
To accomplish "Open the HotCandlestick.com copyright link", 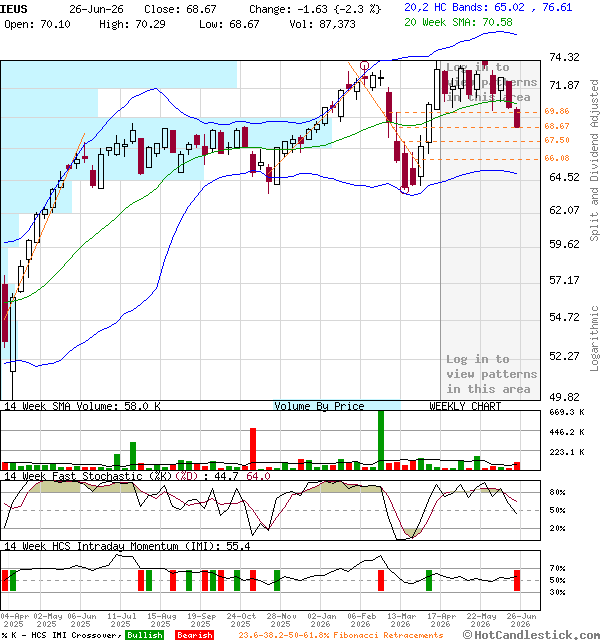I will [531, 635].
